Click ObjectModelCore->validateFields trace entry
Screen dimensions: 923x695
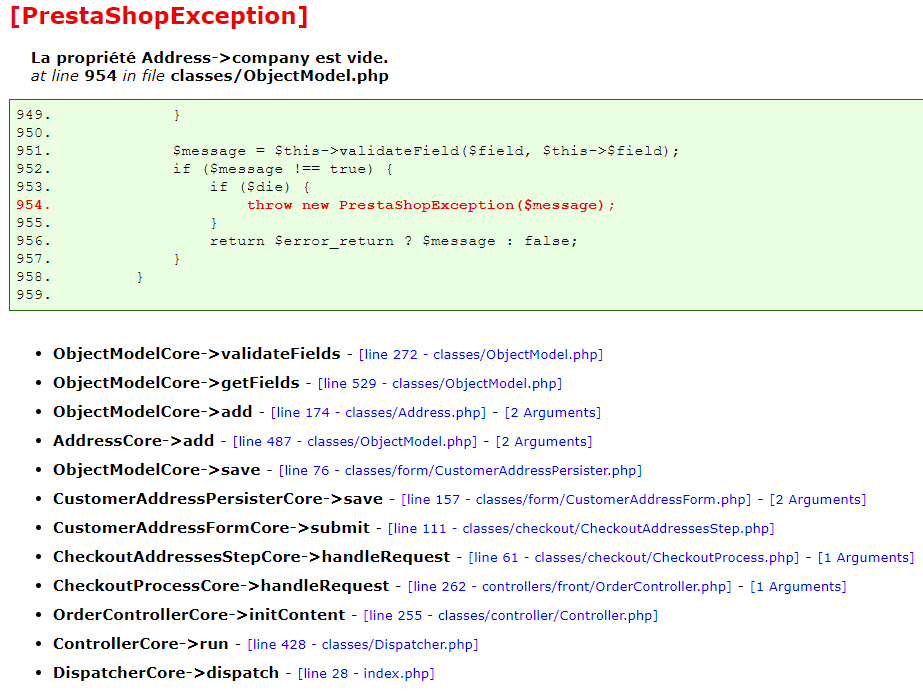[197, 354]
